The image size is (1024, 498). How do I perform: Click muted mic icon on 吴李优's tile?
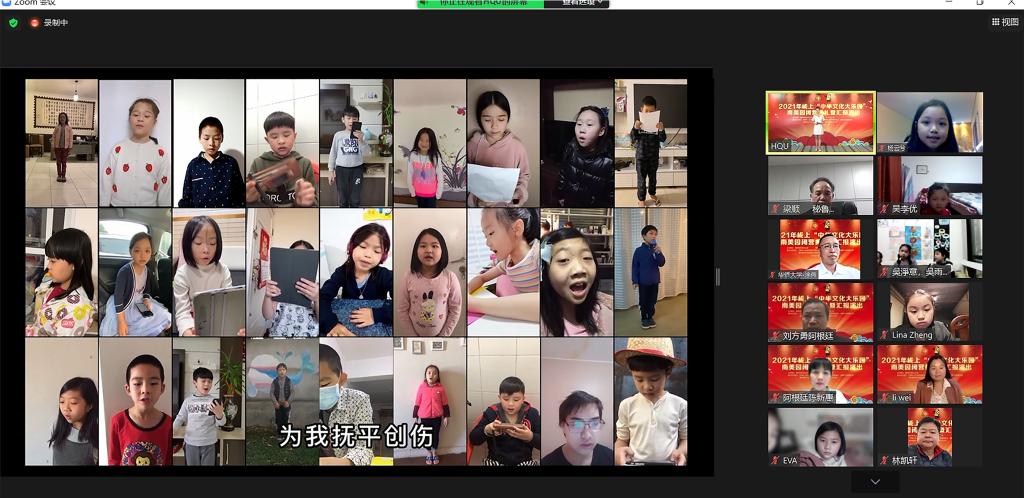(884, 209)
